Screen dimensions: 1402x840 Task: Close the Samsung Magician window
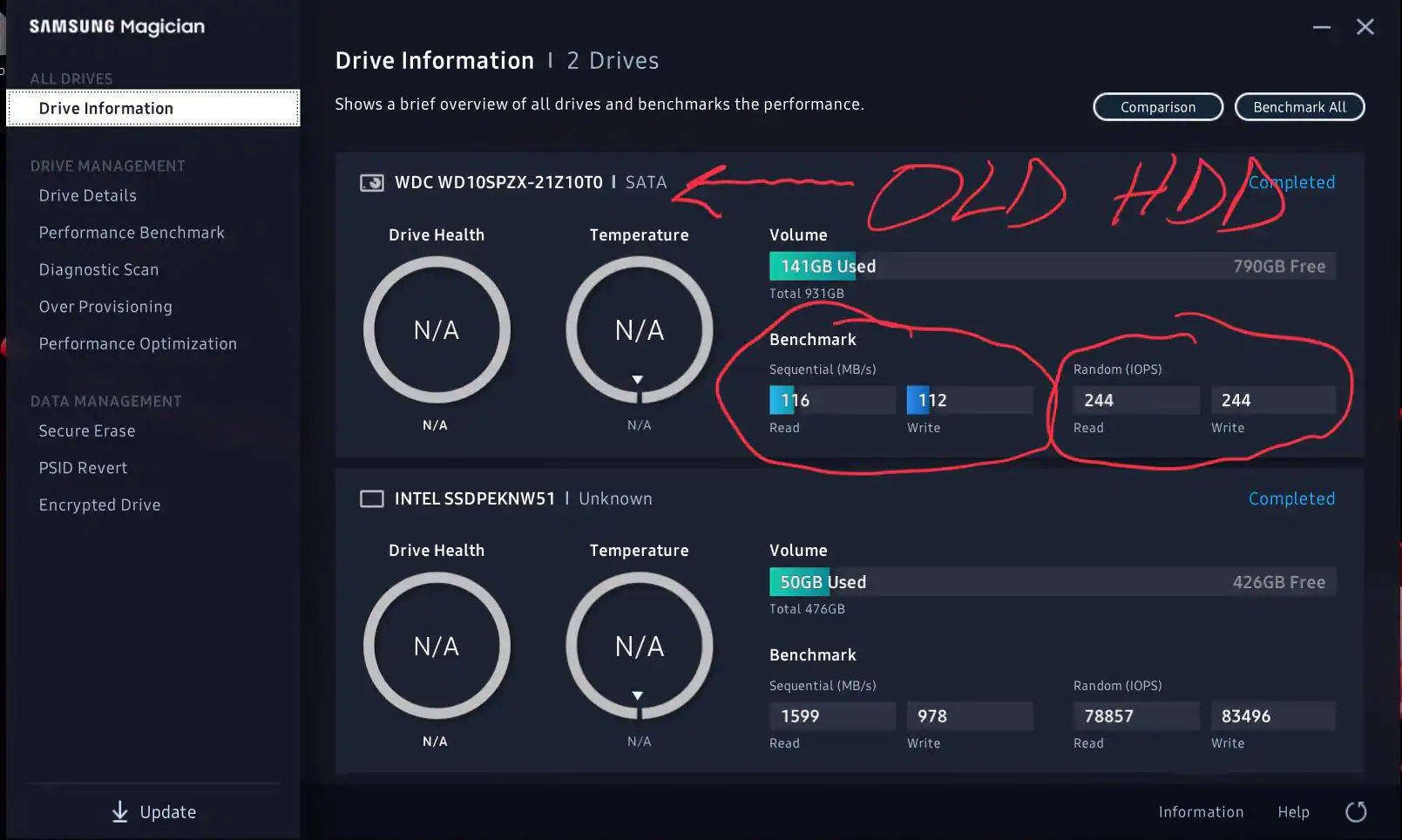pos(1365,27)
